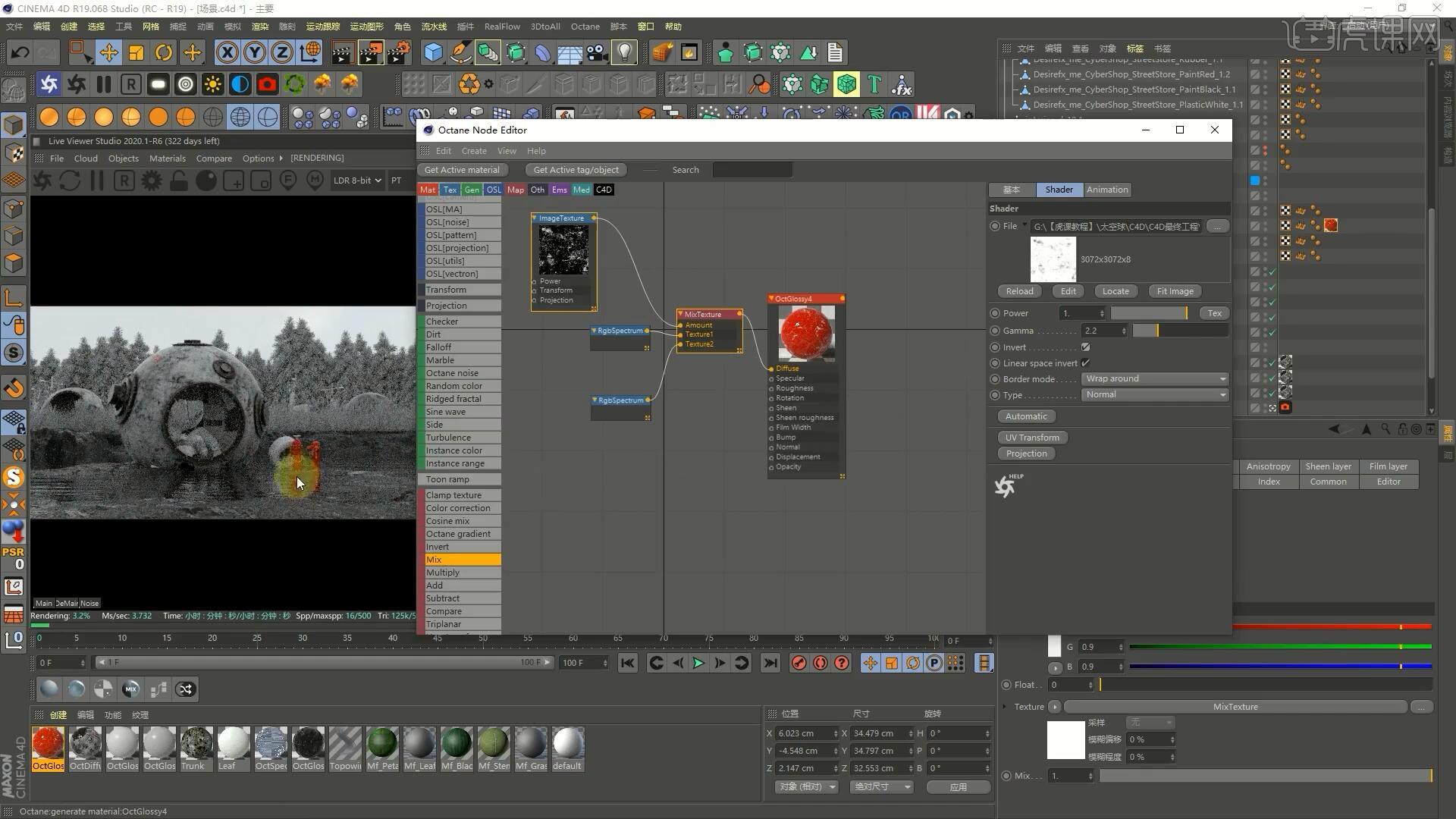Open the 对象 (相对) coordinate dropdown
Screen dimensions: 1456x819
pos(807,787)
